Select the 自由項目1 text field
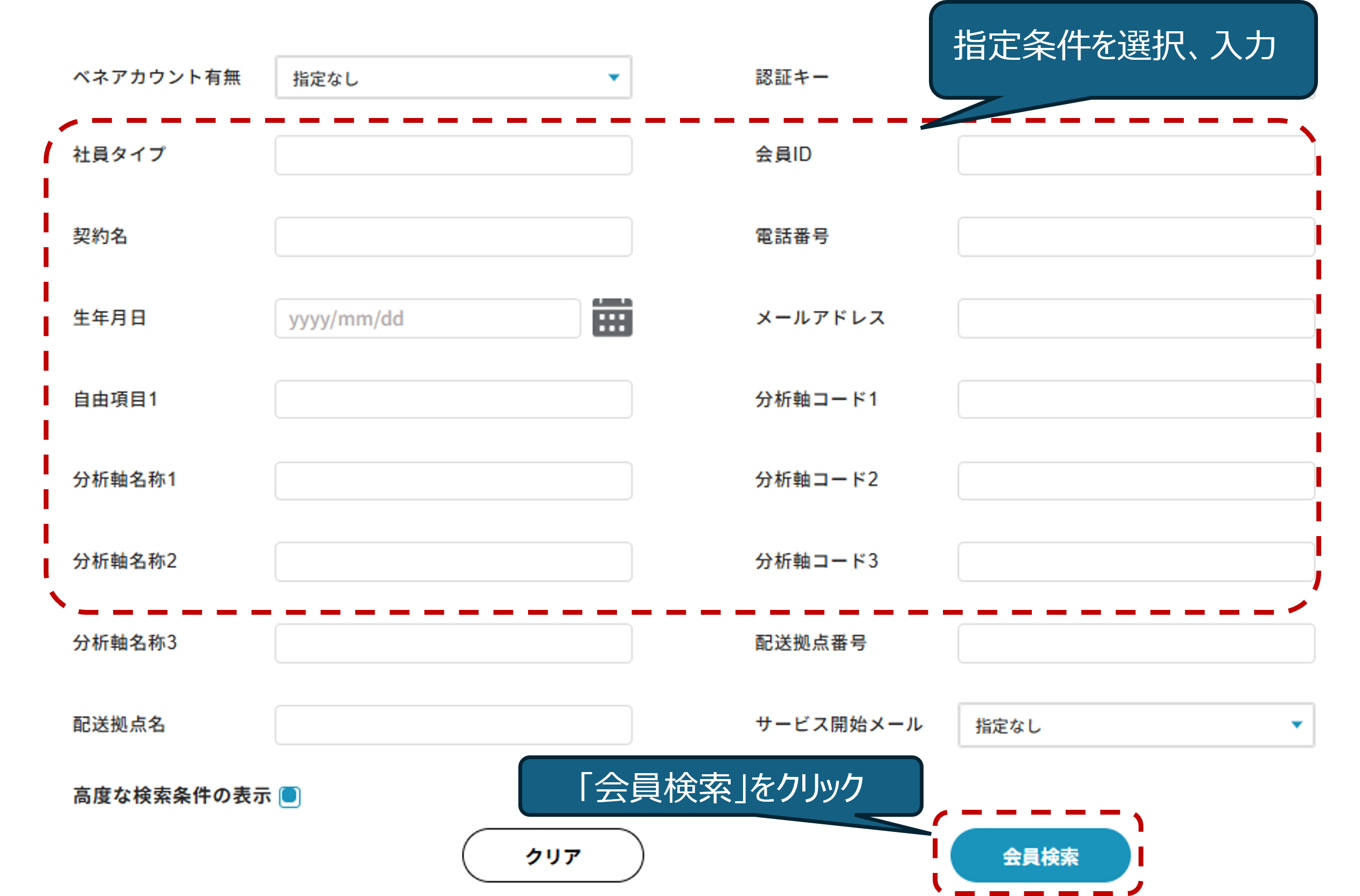The height and width of the screenshot is (896, 1360). 453,399
